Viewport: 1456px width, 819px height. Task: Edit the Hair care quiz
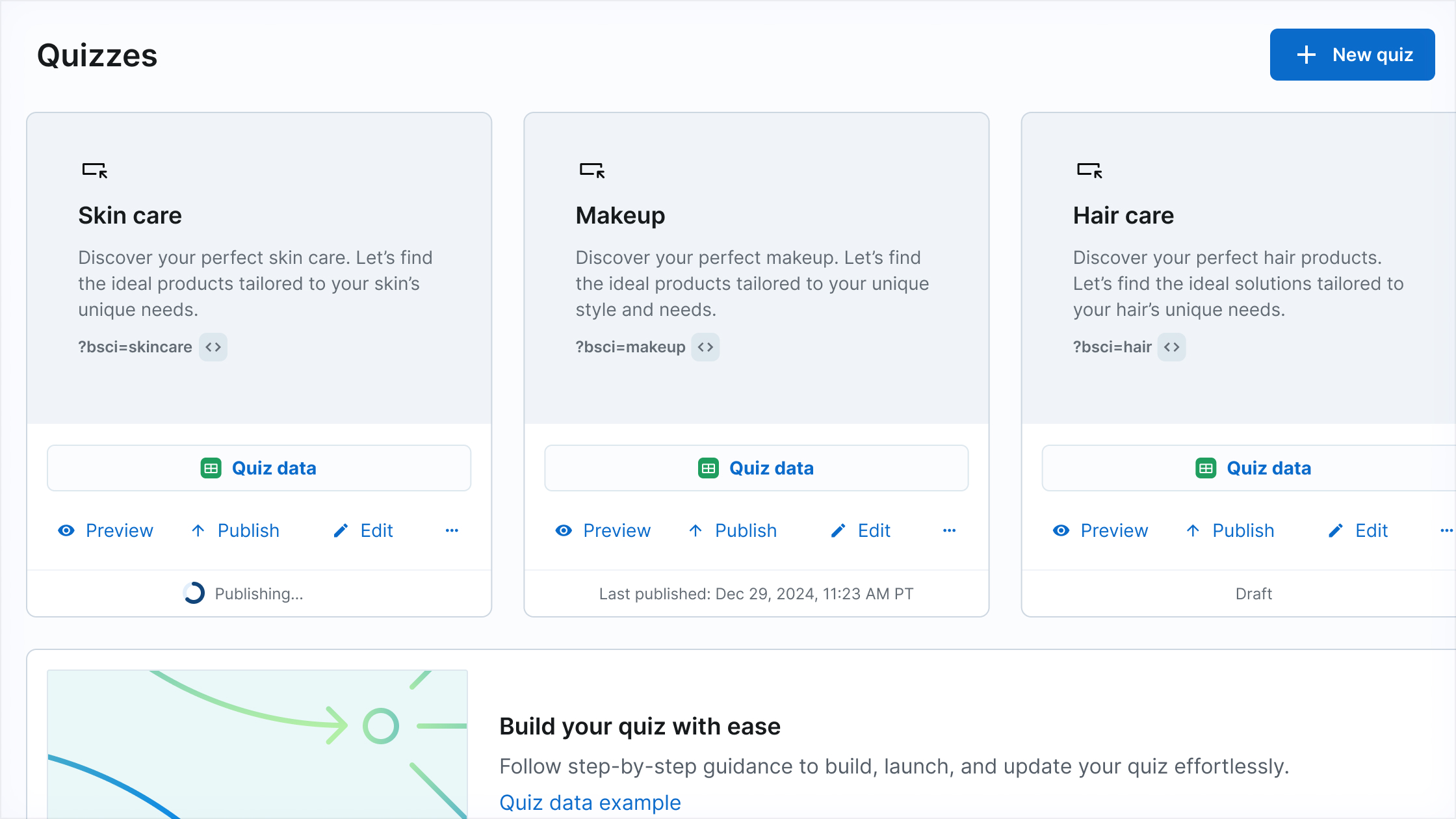(1357, 530)
